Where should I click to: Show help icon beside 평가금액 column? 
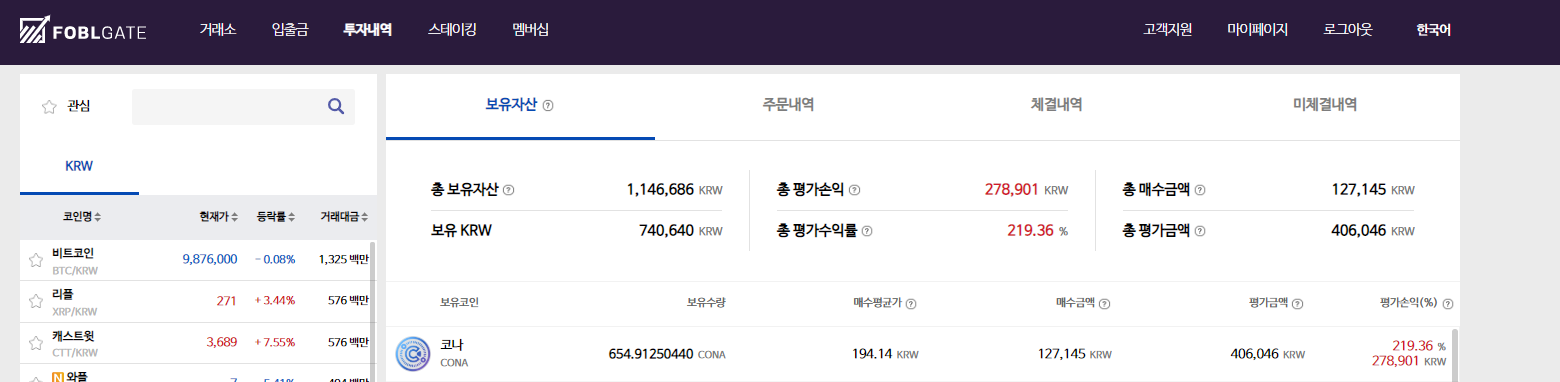[1298, 304]
